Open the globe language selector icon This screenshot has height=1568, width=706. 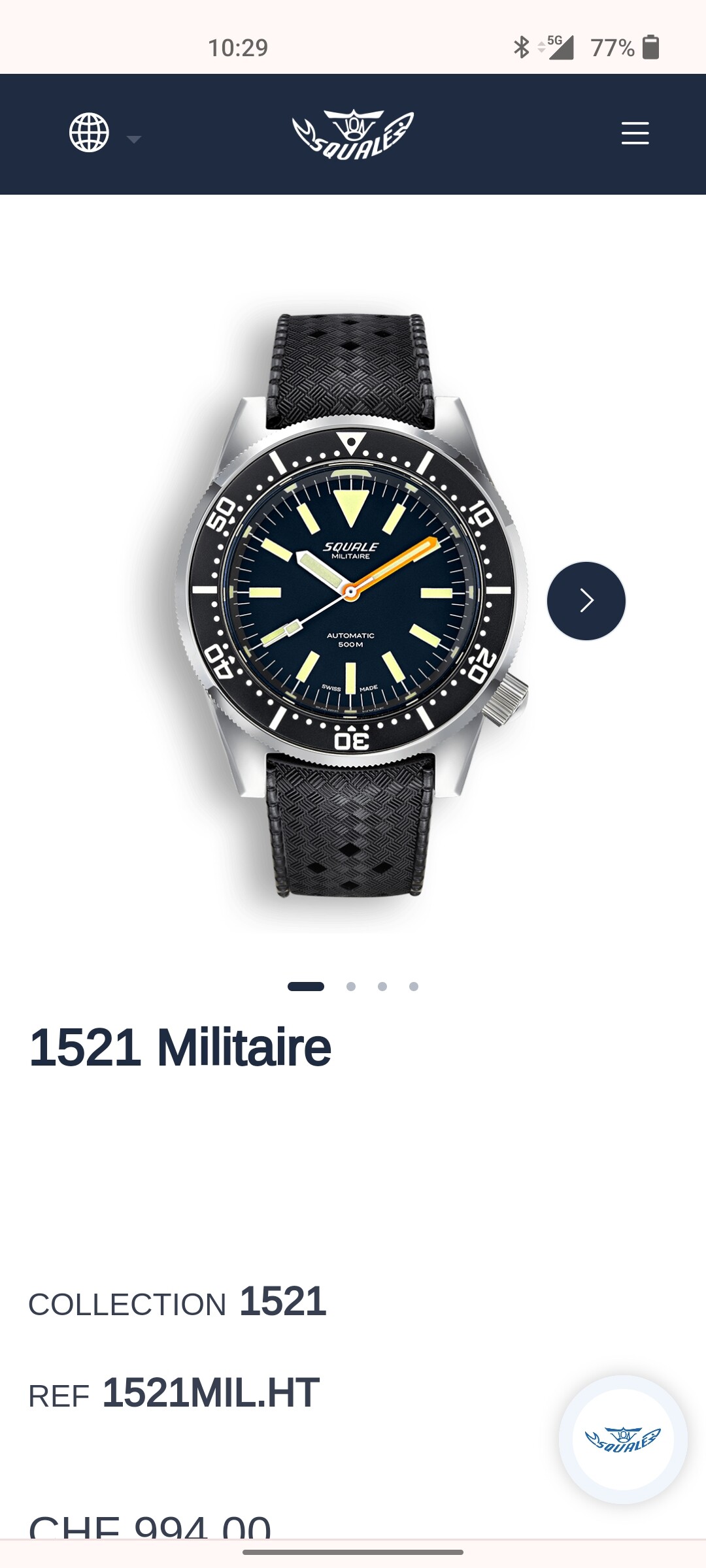89,133
